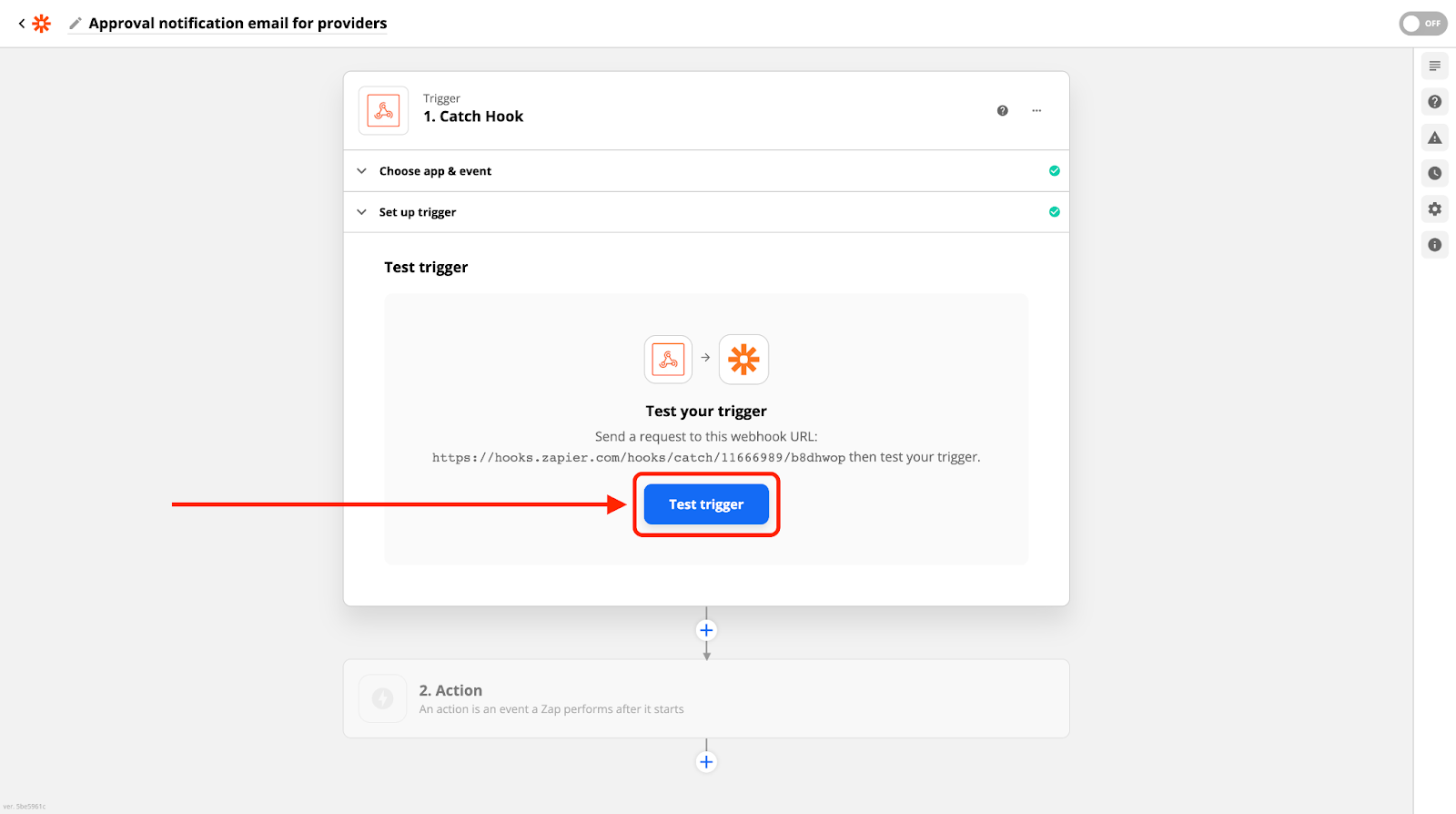Click the green checkmark beside Set up trigger

coord(1055,212)
